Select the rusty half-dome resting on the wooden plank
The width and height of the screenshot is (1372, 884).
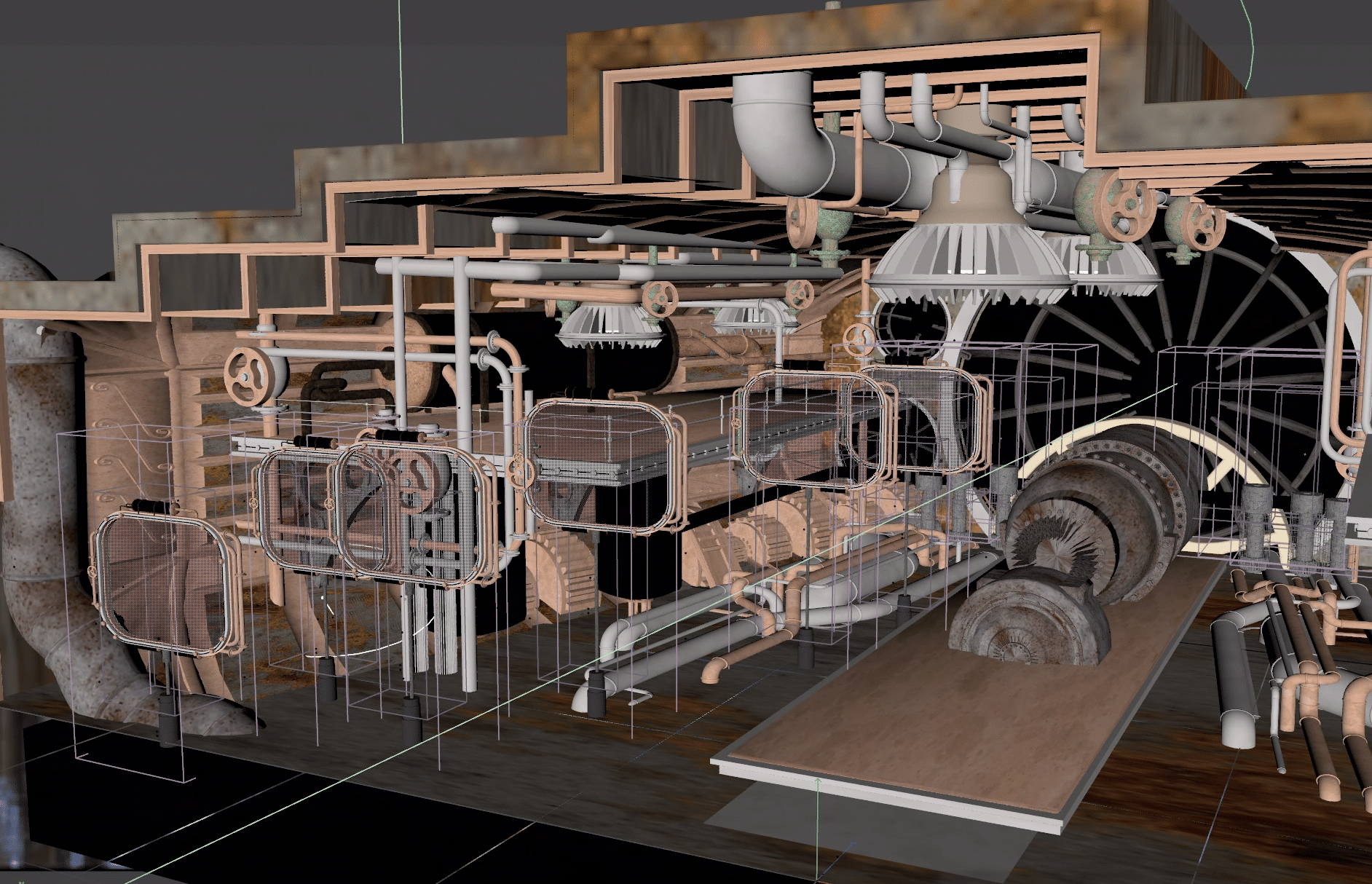point(1029,617)
